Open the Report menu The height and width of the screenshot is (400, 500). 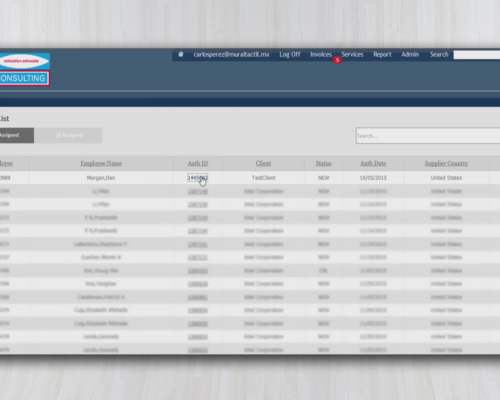[x=382, y=54]
